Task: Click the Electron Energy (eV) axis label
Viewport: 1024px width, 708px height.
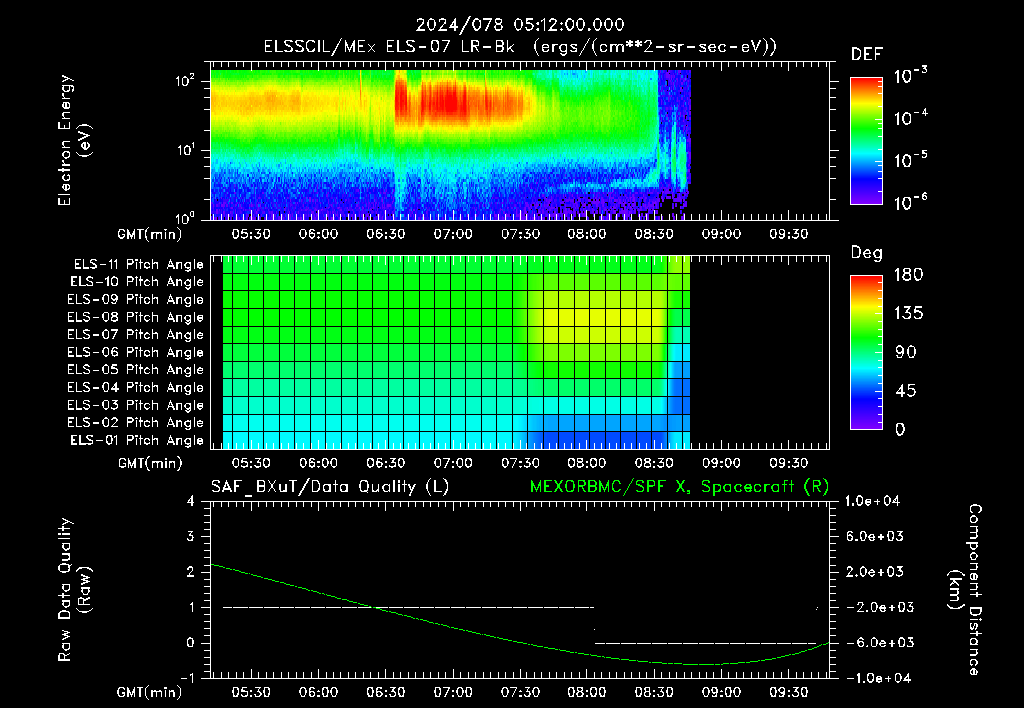Action: [x=74, y=140]
